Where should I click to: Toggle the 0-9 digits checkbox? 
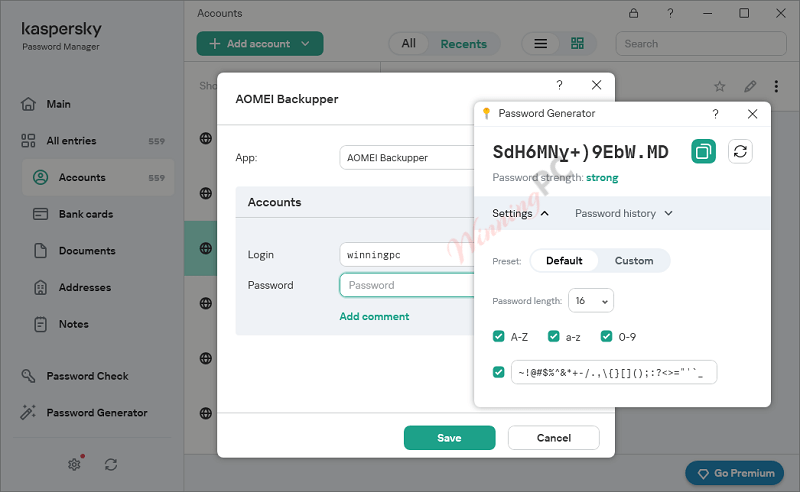point(606,336)
